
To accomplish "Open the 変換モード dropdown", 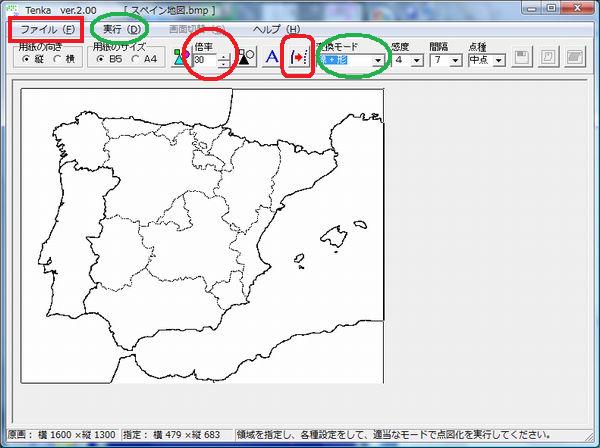I will (377, 61).
